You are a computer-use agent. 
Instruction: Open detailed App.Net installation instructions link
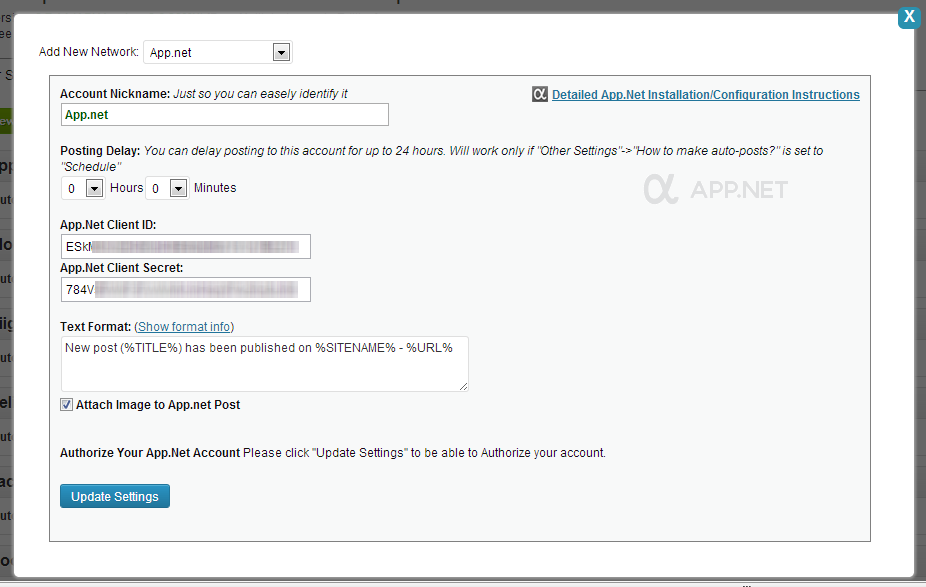(x=706, y=94)
